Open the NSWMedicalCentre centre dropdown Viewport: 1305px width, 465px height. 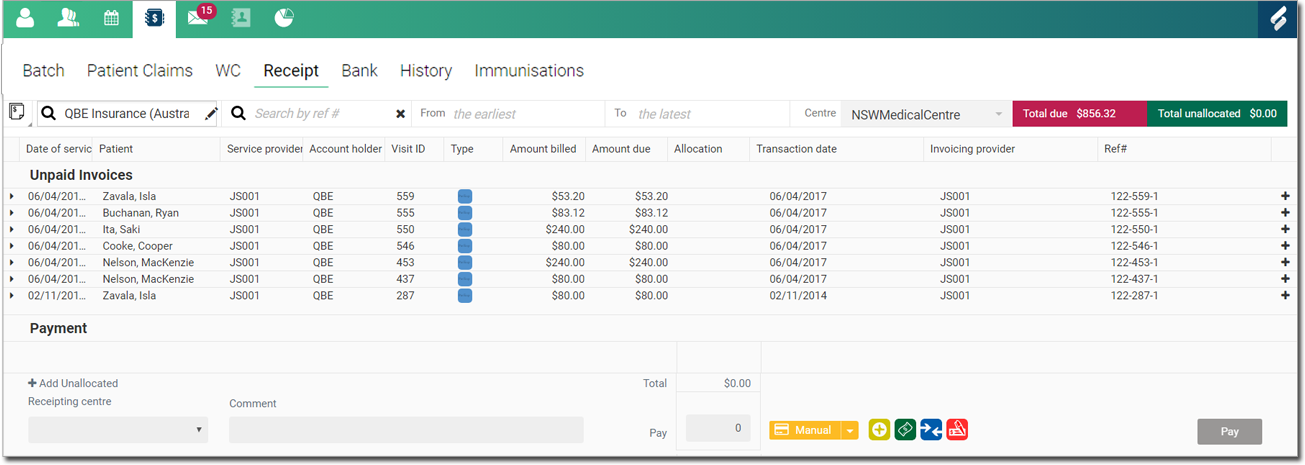pyautogui.click(x=926, y=114)
